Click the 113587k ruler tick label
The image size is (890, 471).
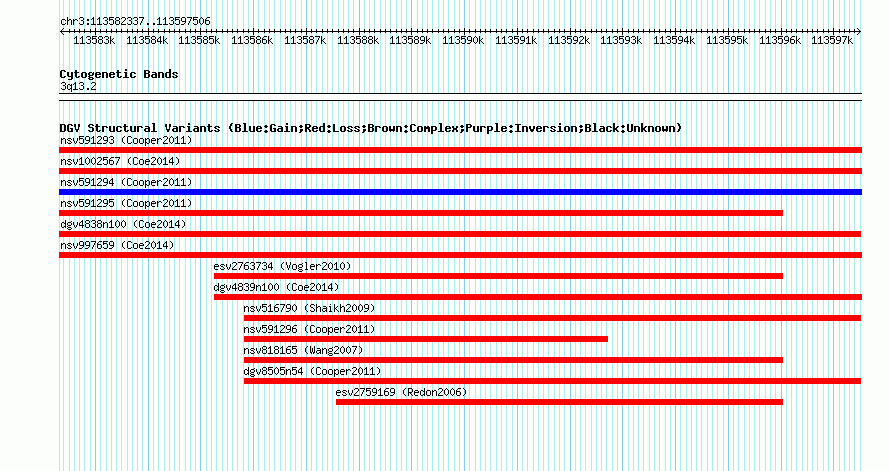coord(305,40)
